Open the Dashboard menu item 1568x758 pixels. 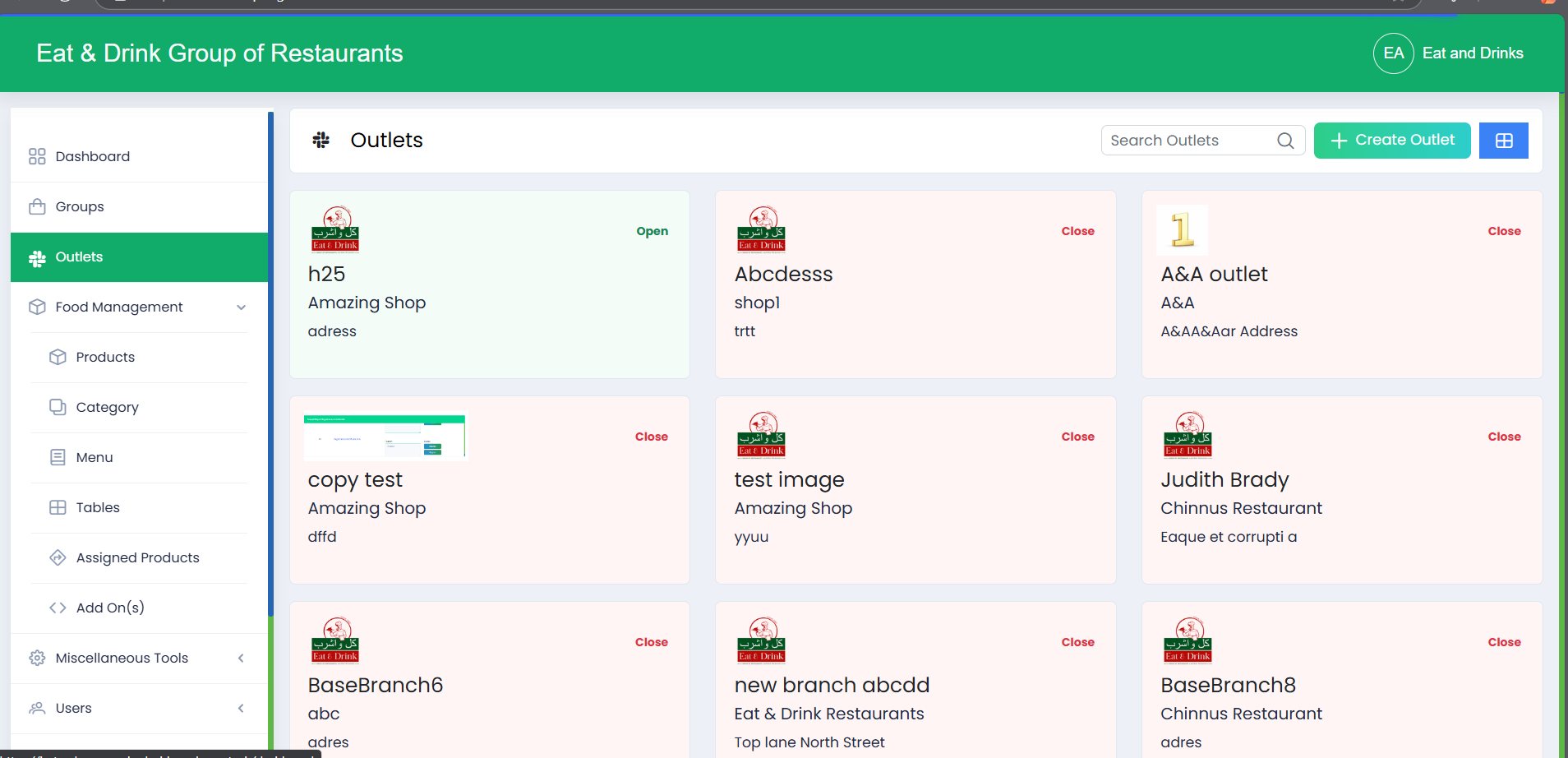tap(140, 156)
